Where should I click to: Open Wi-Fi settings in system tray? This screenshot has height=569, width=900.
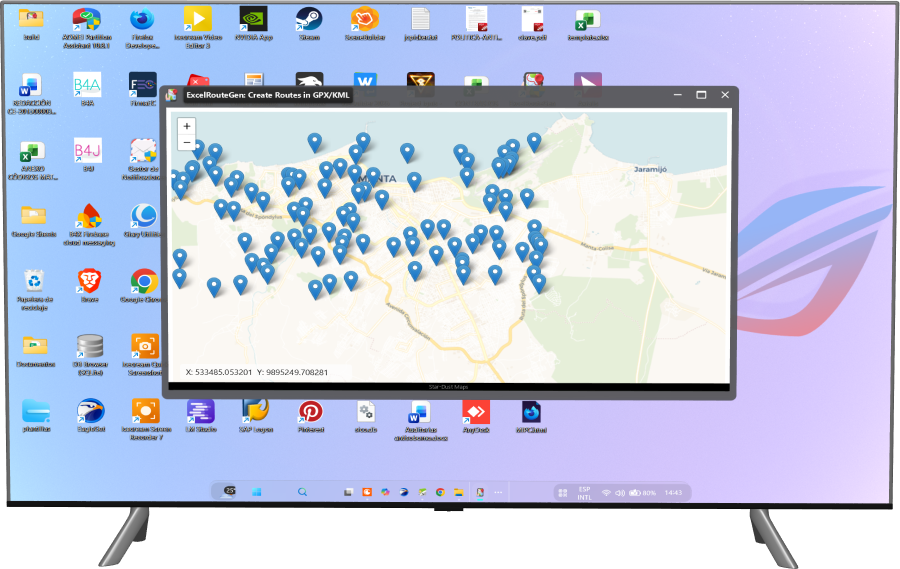tap(606, 493)
